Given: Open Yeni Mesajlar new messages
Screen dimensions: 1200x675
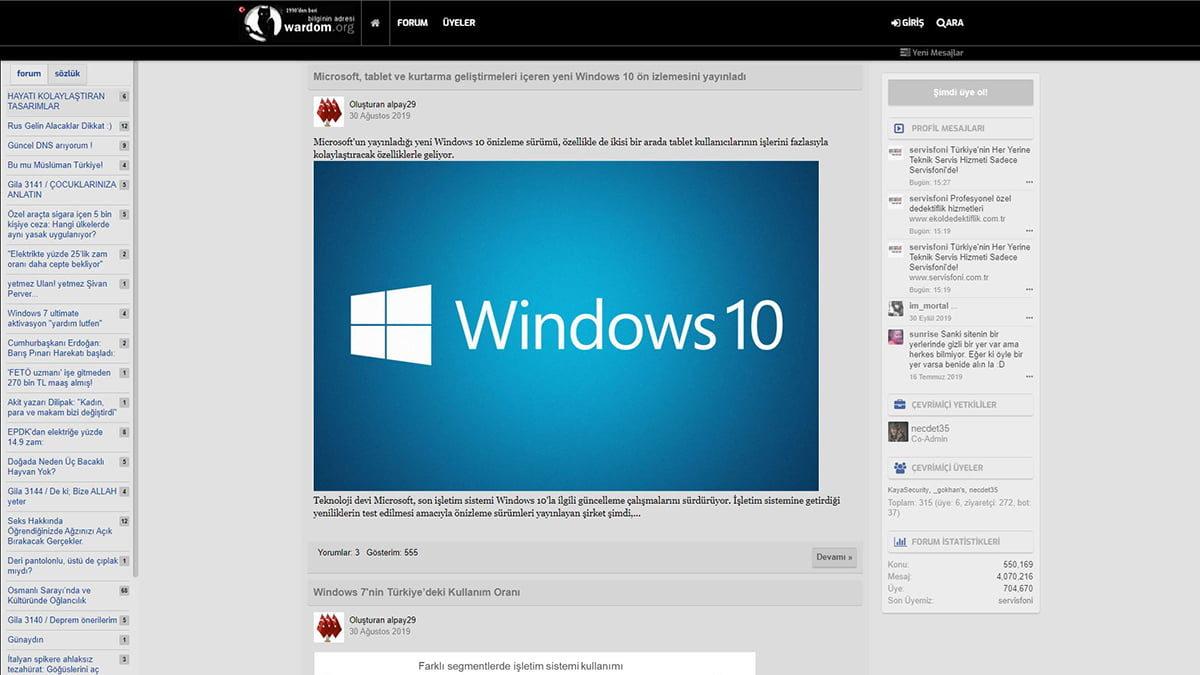Looking at the screenshot, I should [x=931, y=53].
